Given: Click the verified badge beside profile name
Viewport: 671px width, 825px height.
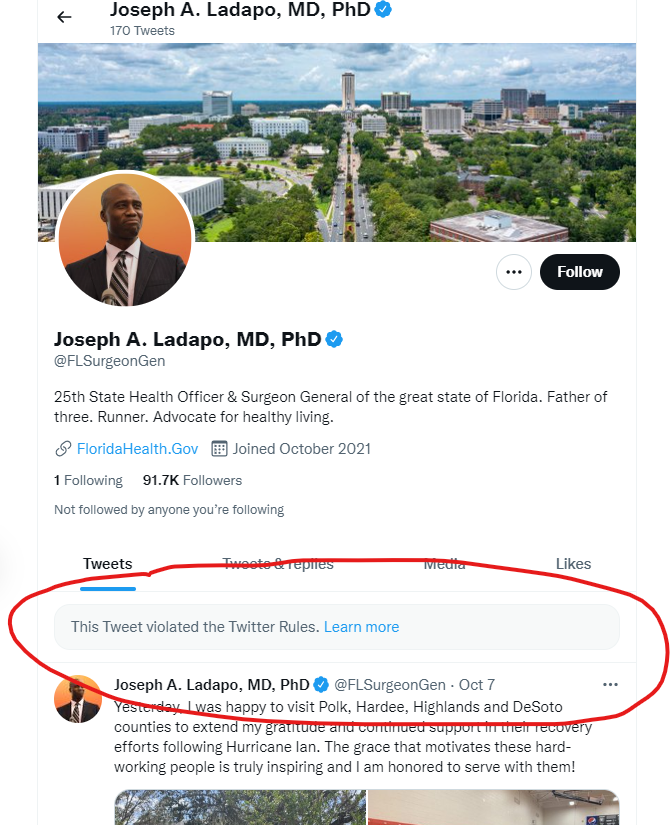Looking at the screenshot, I should coord(334,339).
